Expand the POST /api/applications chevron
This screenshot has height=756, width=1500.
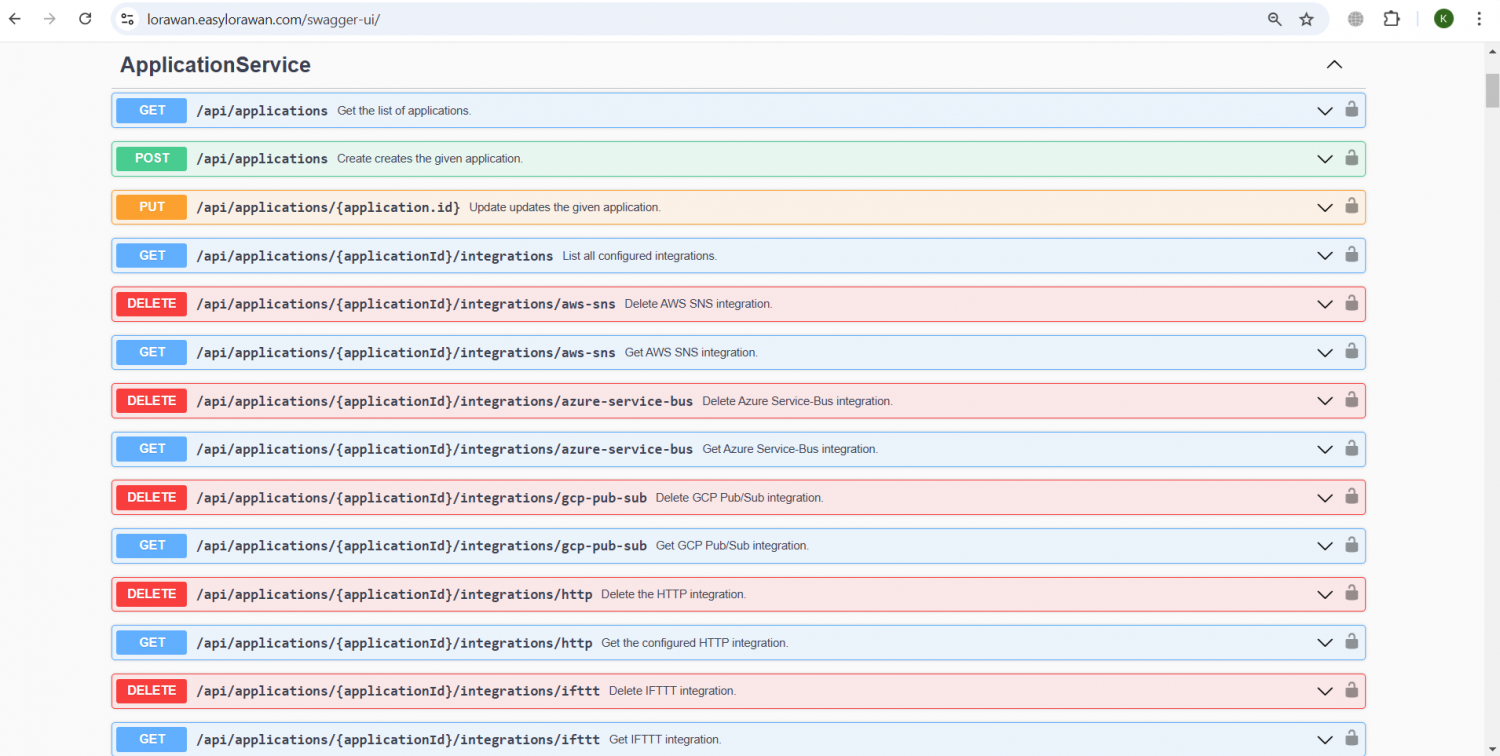tap(1325, 159)
